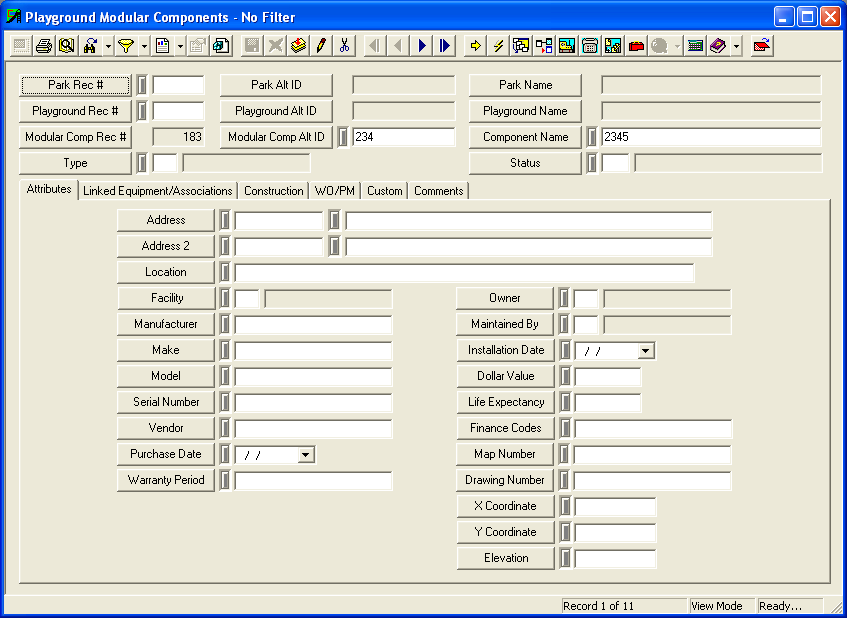Jump to last record with blue arrow-bar icon

tap(445, 46)
